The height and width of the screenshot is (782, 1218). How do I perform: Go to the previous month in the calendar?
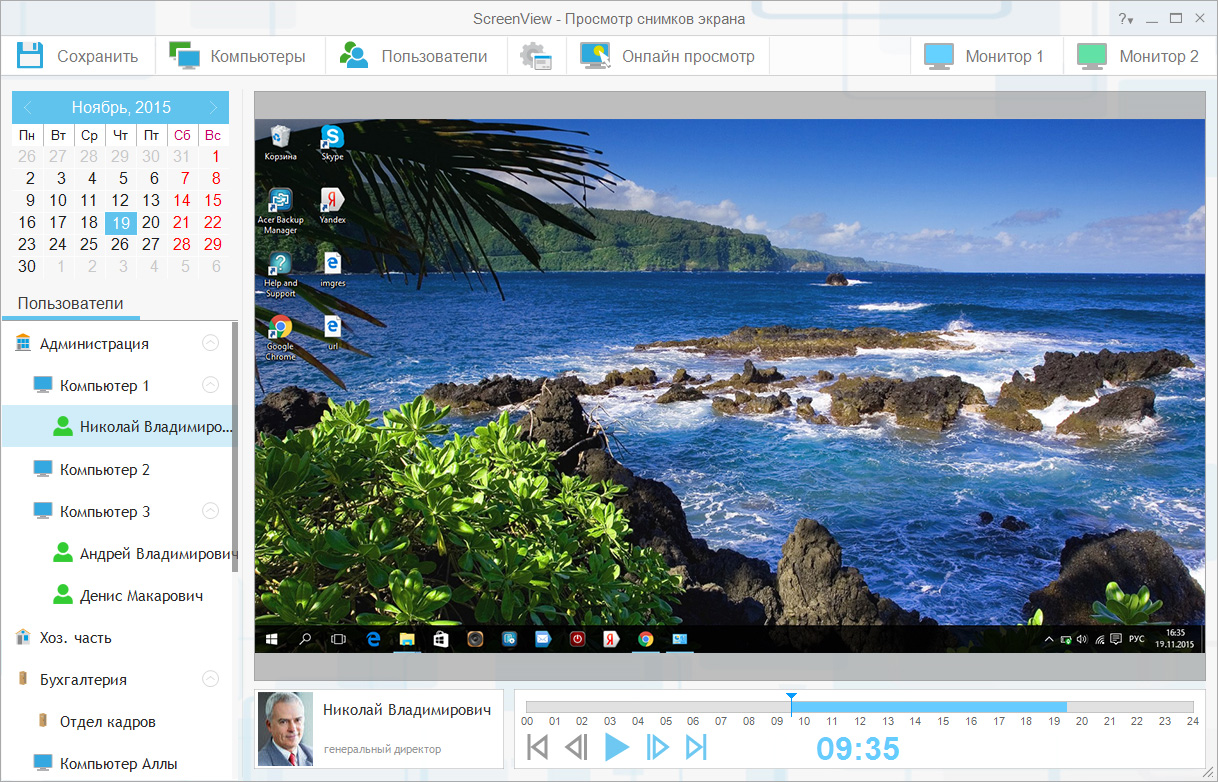tap(27, 107)
